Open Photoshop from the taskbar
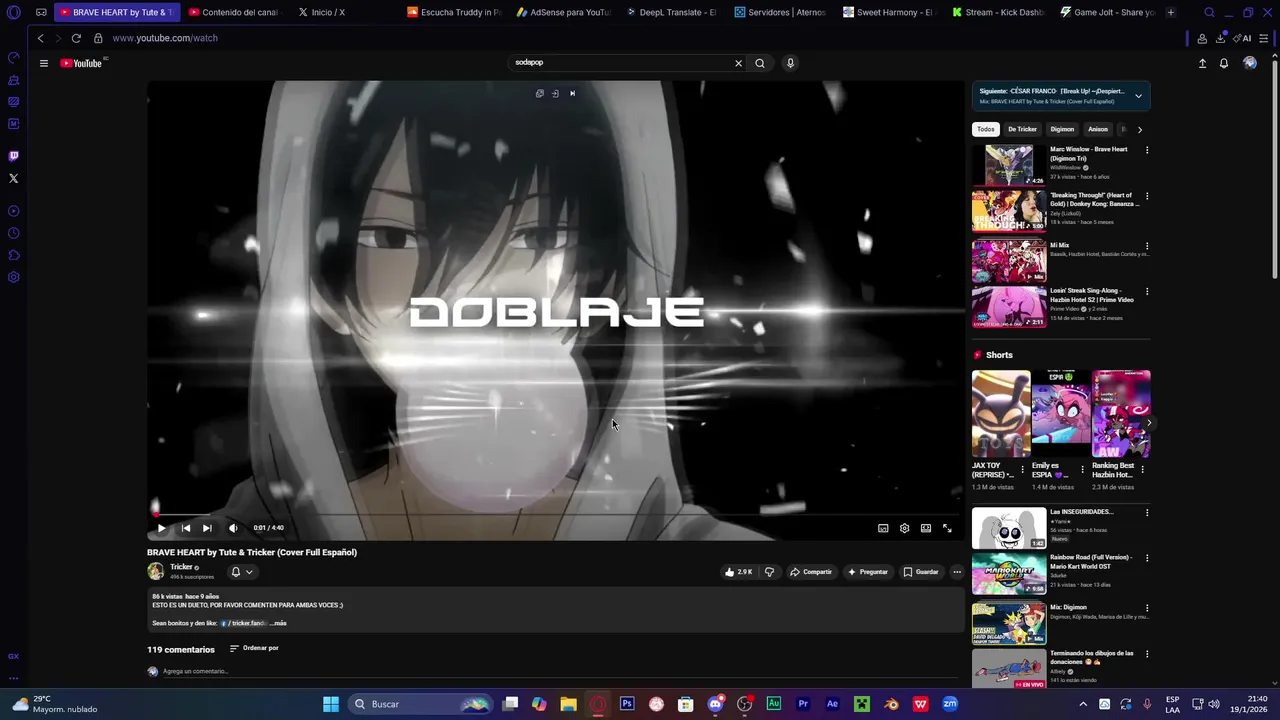Screen dimensions: 1280x720 [x=627, y=704]
